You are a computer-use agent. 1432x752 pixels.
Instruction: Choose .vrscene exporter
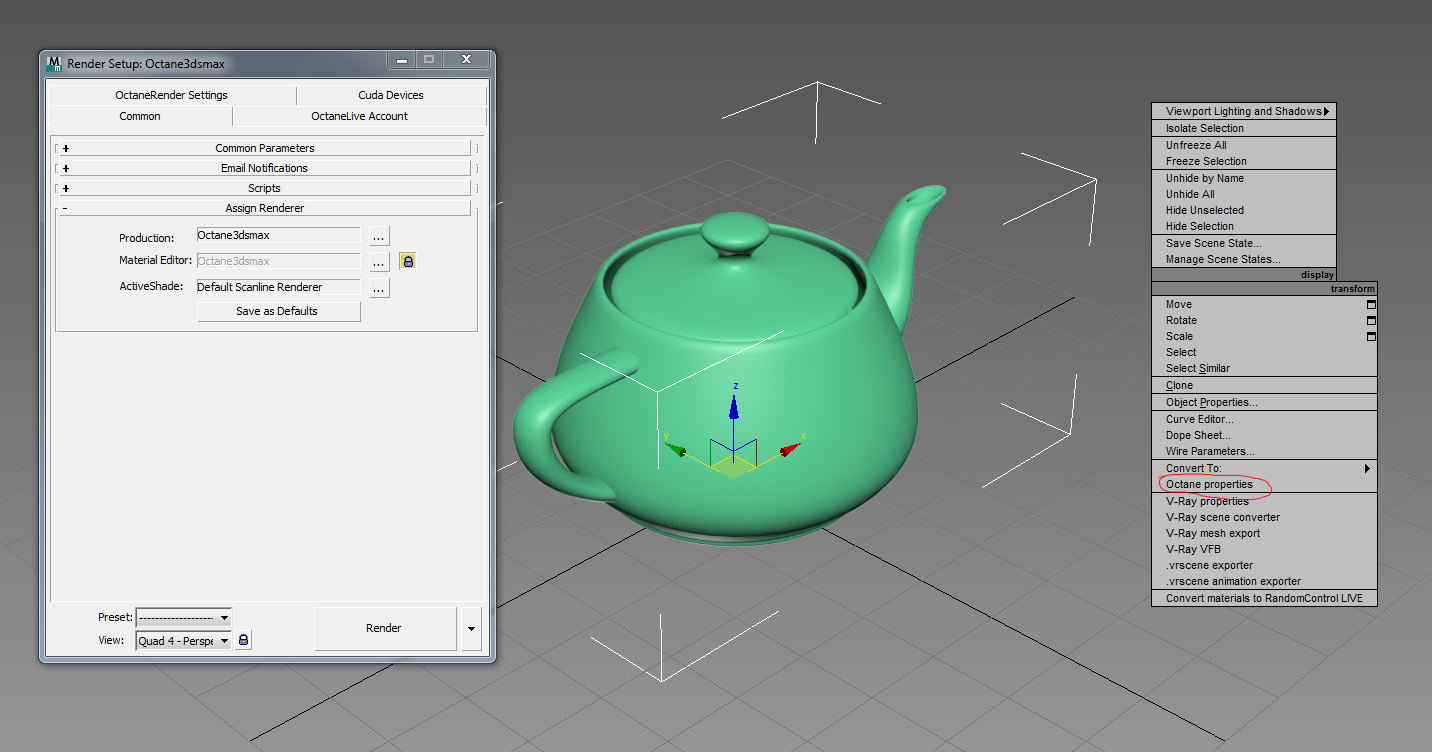(x=1264, y=565)
